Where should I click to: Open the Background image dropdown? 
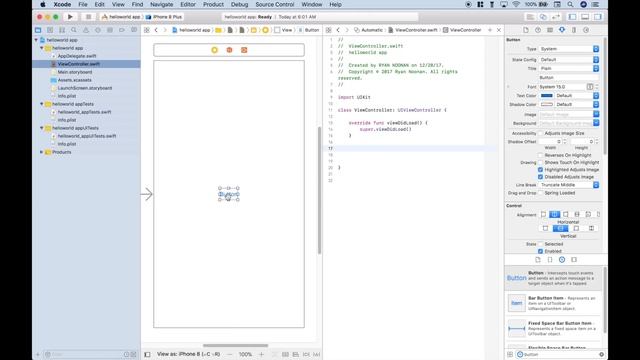(569, 123)
